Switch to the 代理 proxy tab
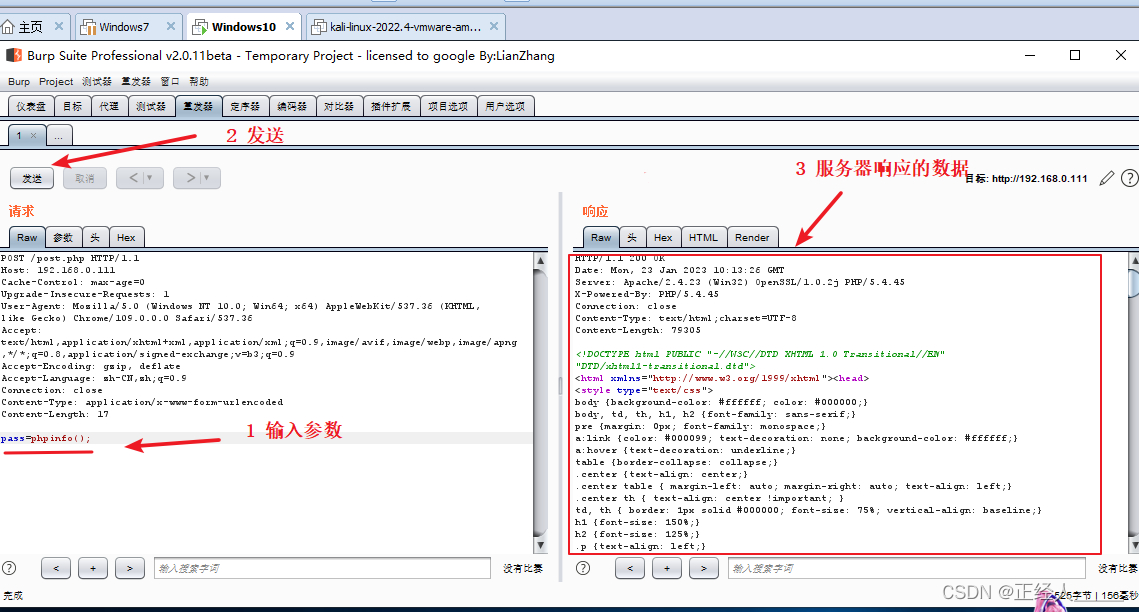The width and height of the screenshot is (1139, 612). (x=109, y=106)
